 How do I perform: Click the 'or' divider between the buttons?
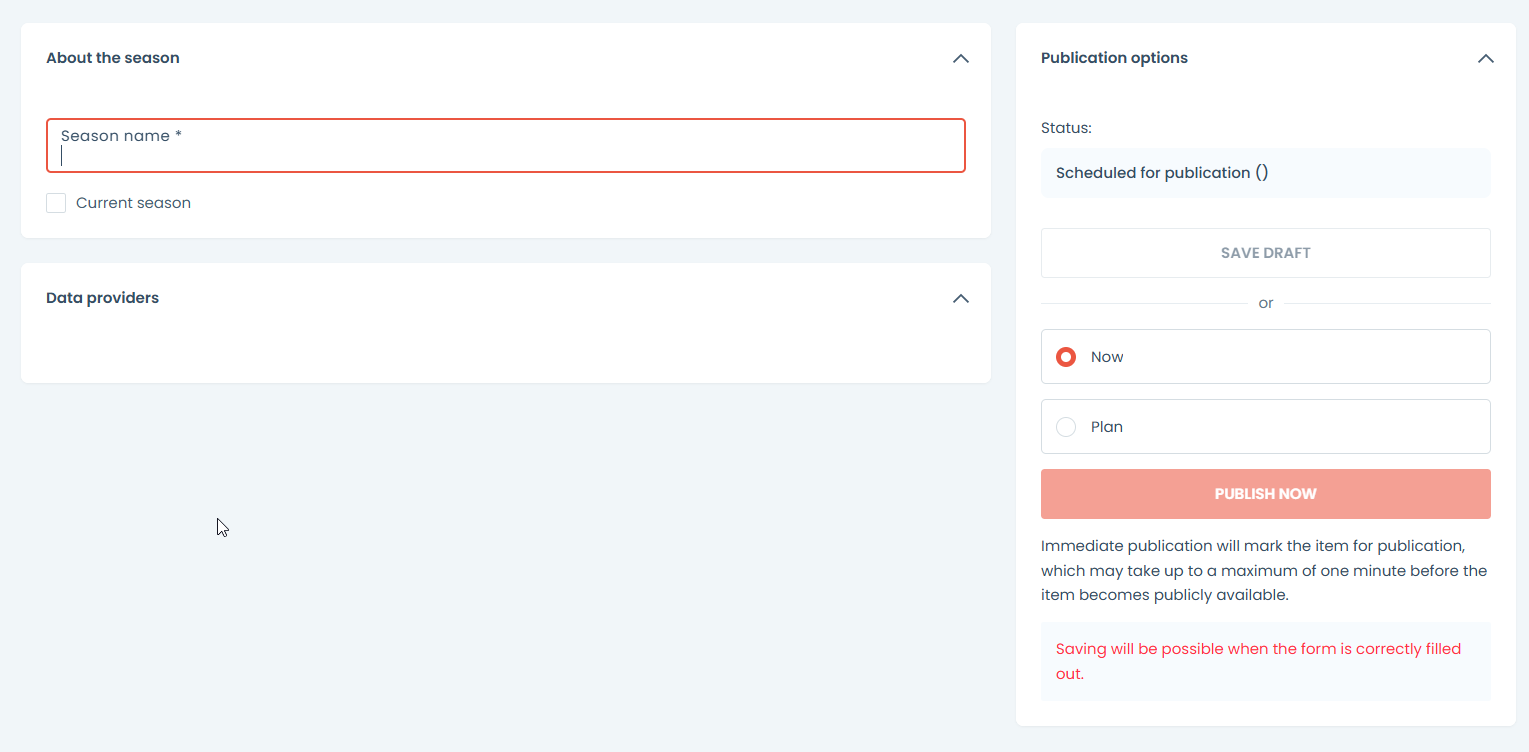tap(1265, 303)
